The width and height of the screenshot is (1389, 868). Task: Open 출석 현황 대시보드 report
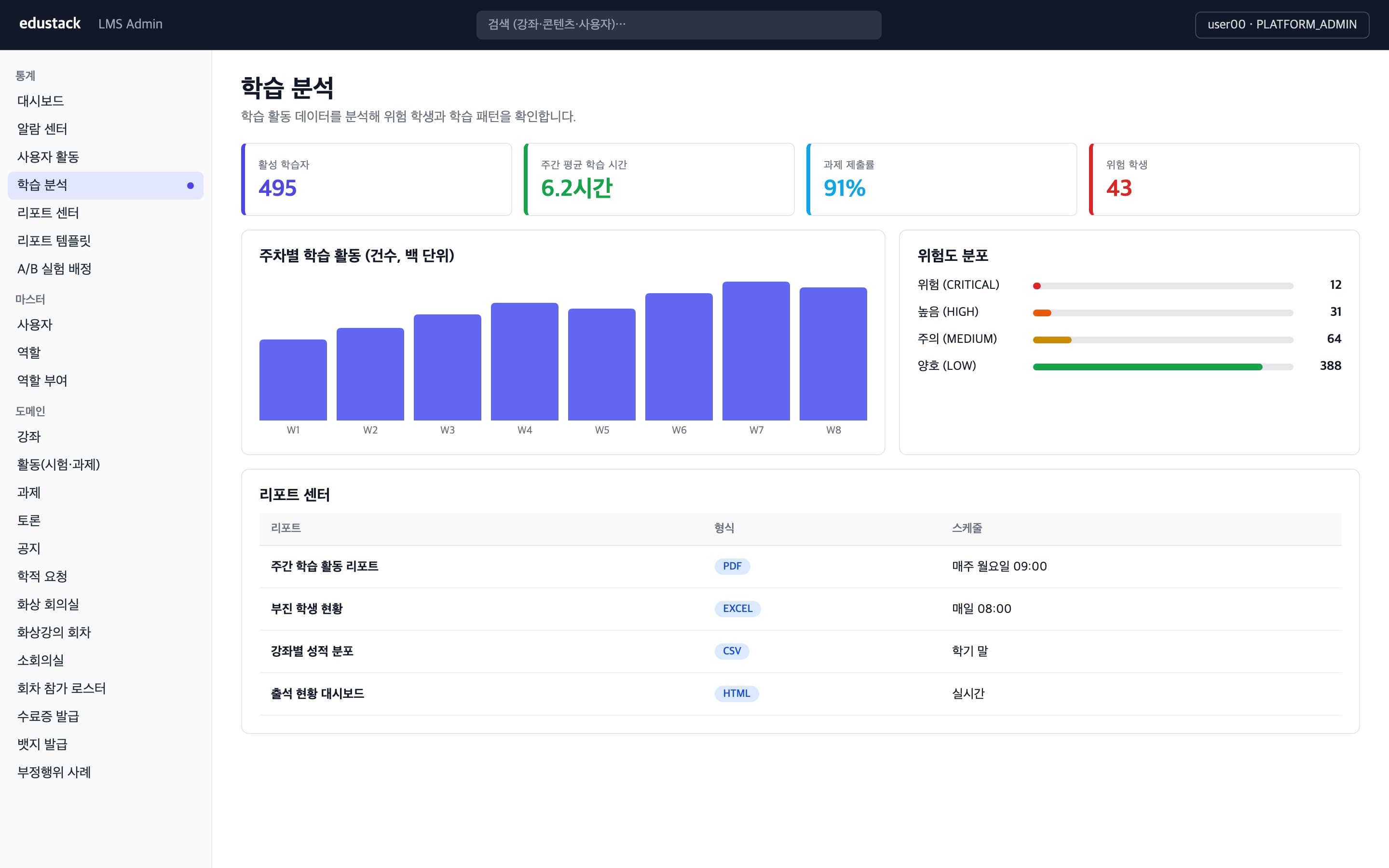pos(800,694)
